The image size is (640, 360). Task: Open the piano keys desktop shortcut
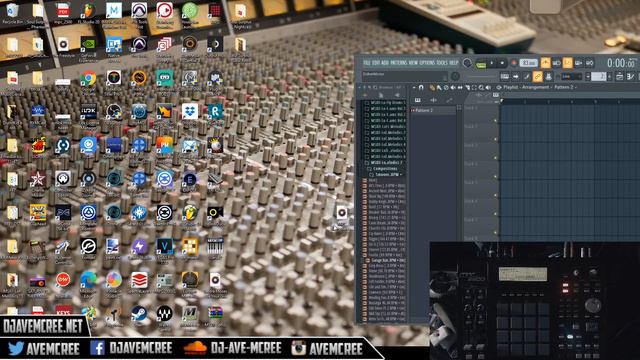215,246
